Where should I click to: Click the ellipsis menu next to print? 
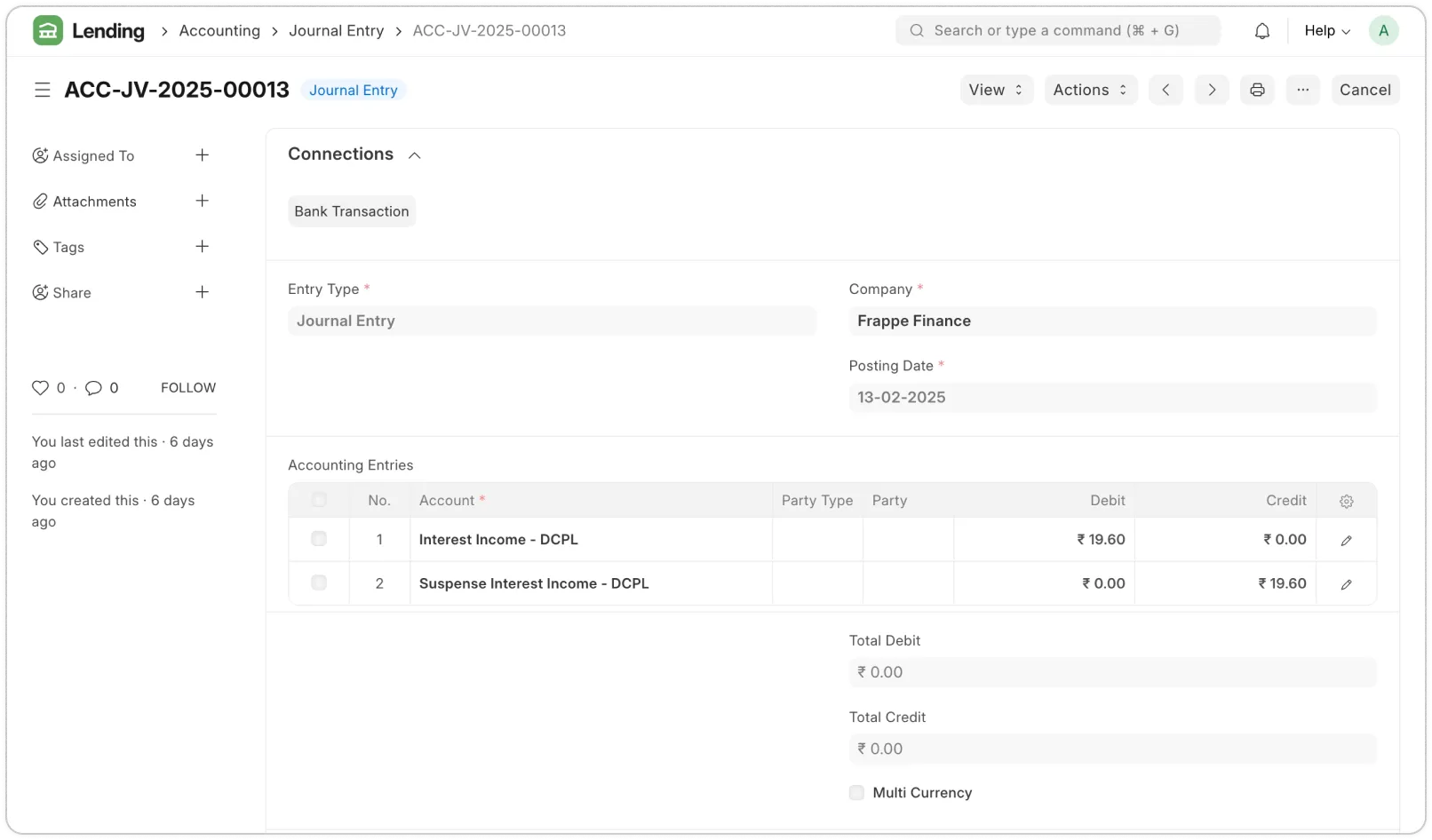point(1303,90)
